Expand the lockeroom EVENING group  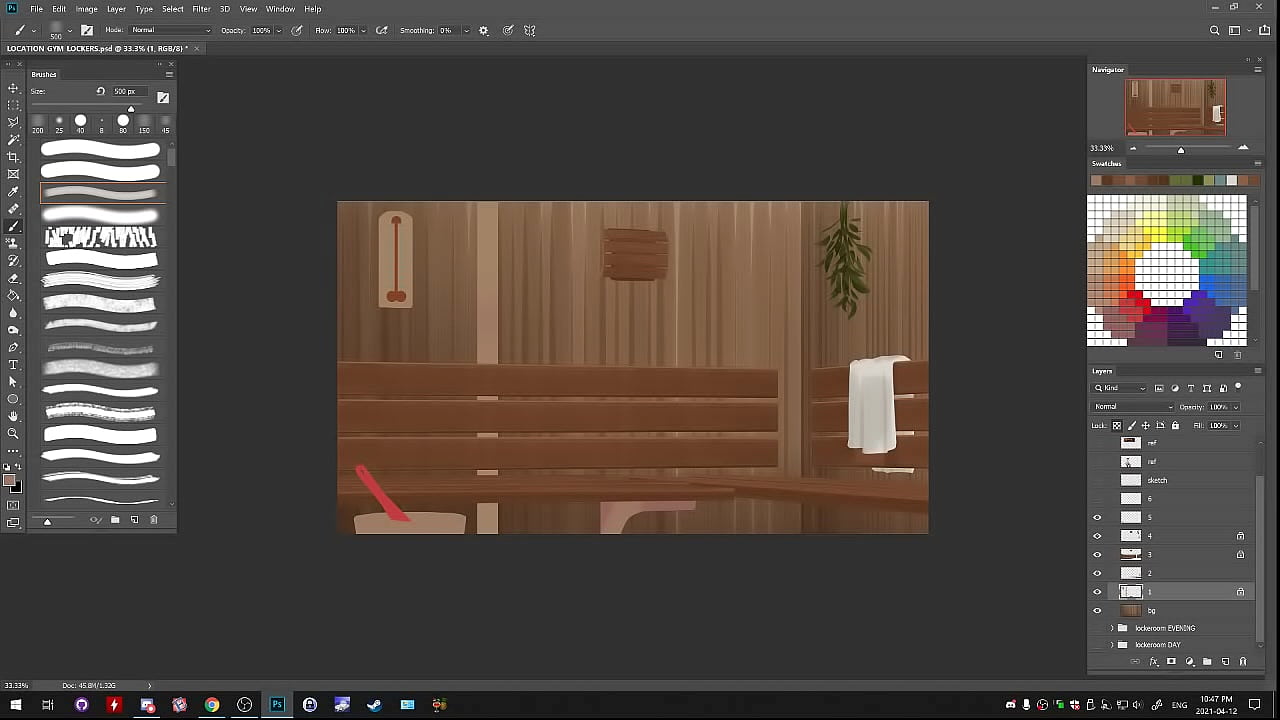click(x=1112, y=628)
